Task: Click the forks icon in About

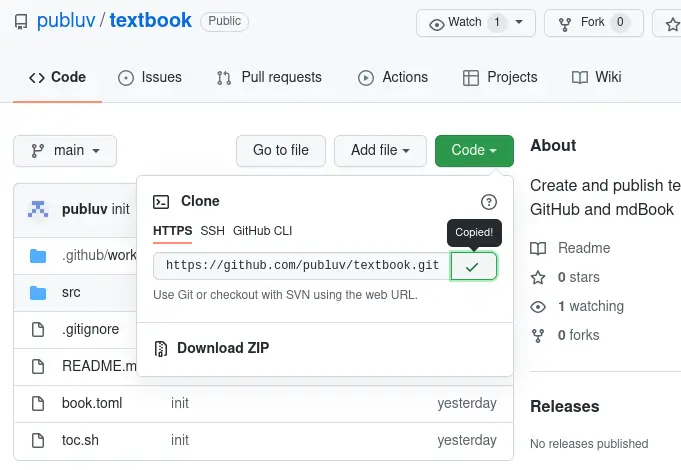Action: (538, 336)
